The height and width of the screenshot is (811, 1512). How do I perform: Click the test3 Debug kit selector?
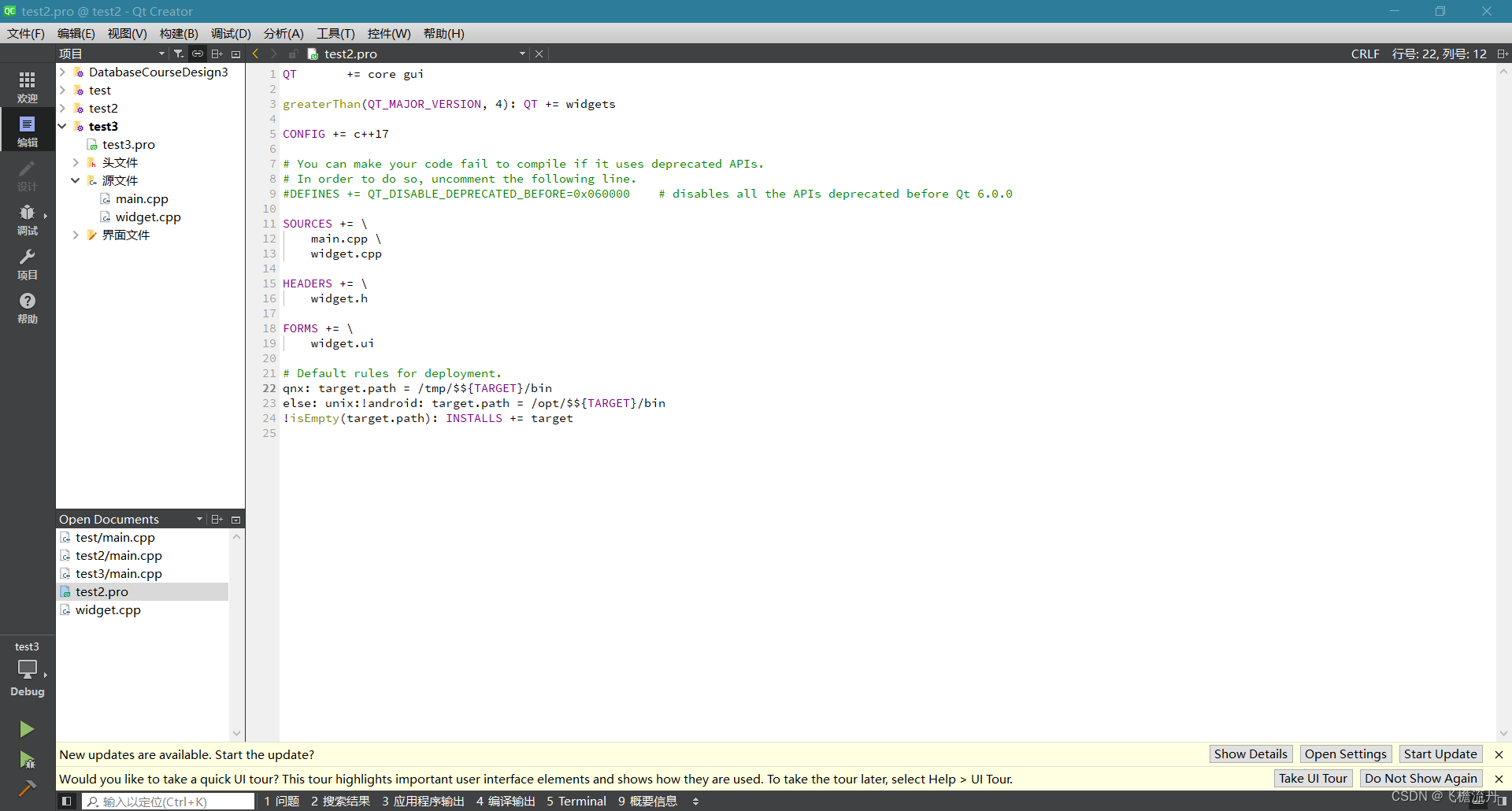[x=28, y=668]
